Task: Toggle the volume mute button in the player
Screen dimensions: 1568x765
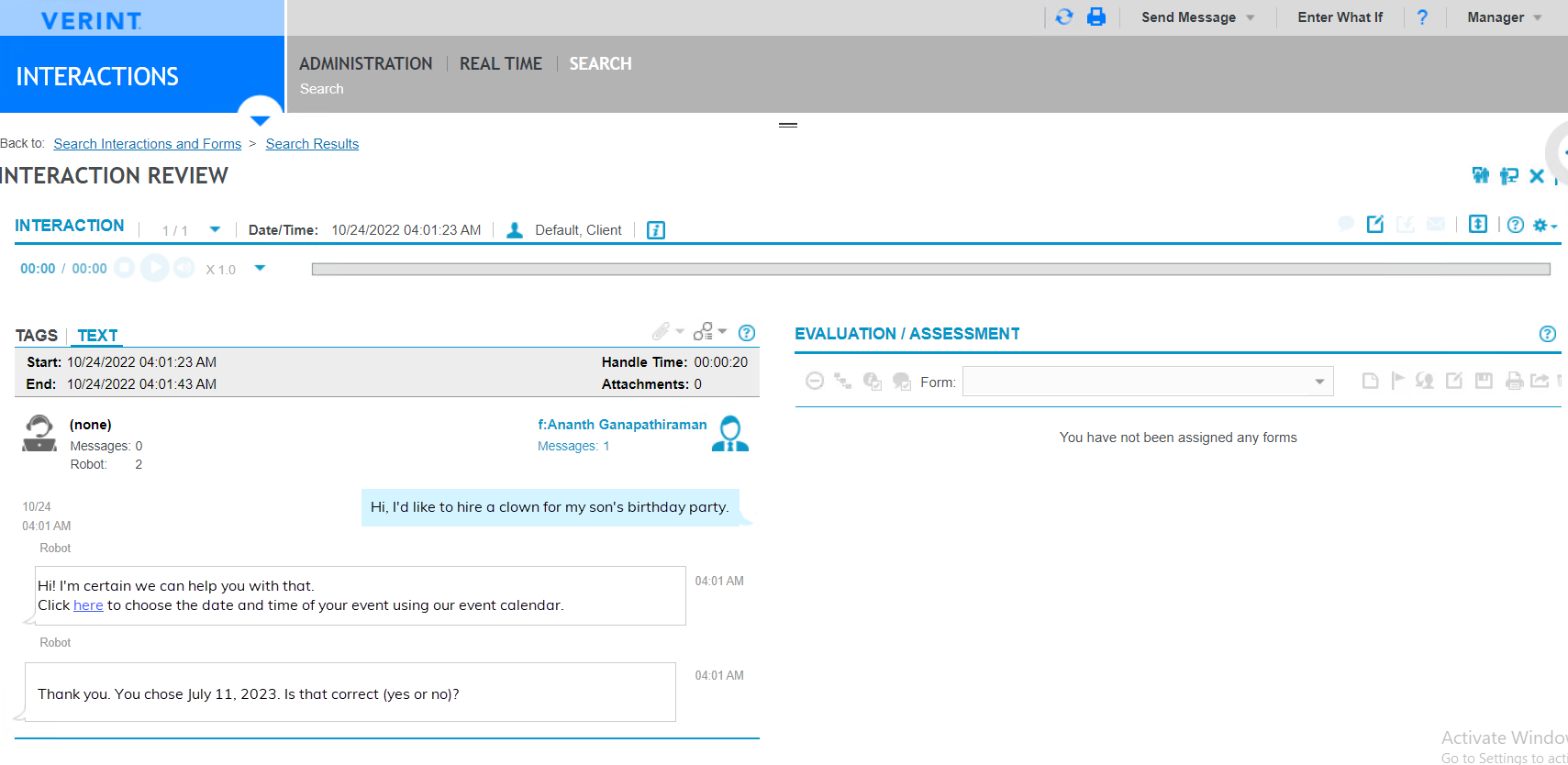Action: click(184, 268)
